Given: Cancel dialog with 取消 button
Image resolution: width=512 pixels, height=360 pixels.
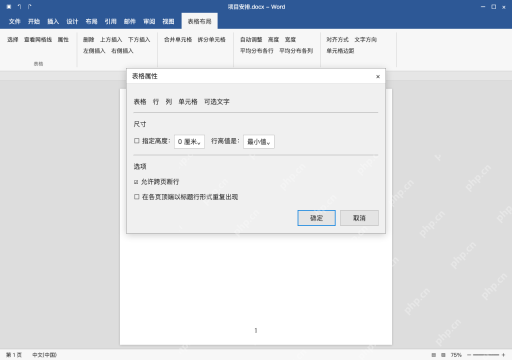Looking at the screenshot, I should [359, 218].
